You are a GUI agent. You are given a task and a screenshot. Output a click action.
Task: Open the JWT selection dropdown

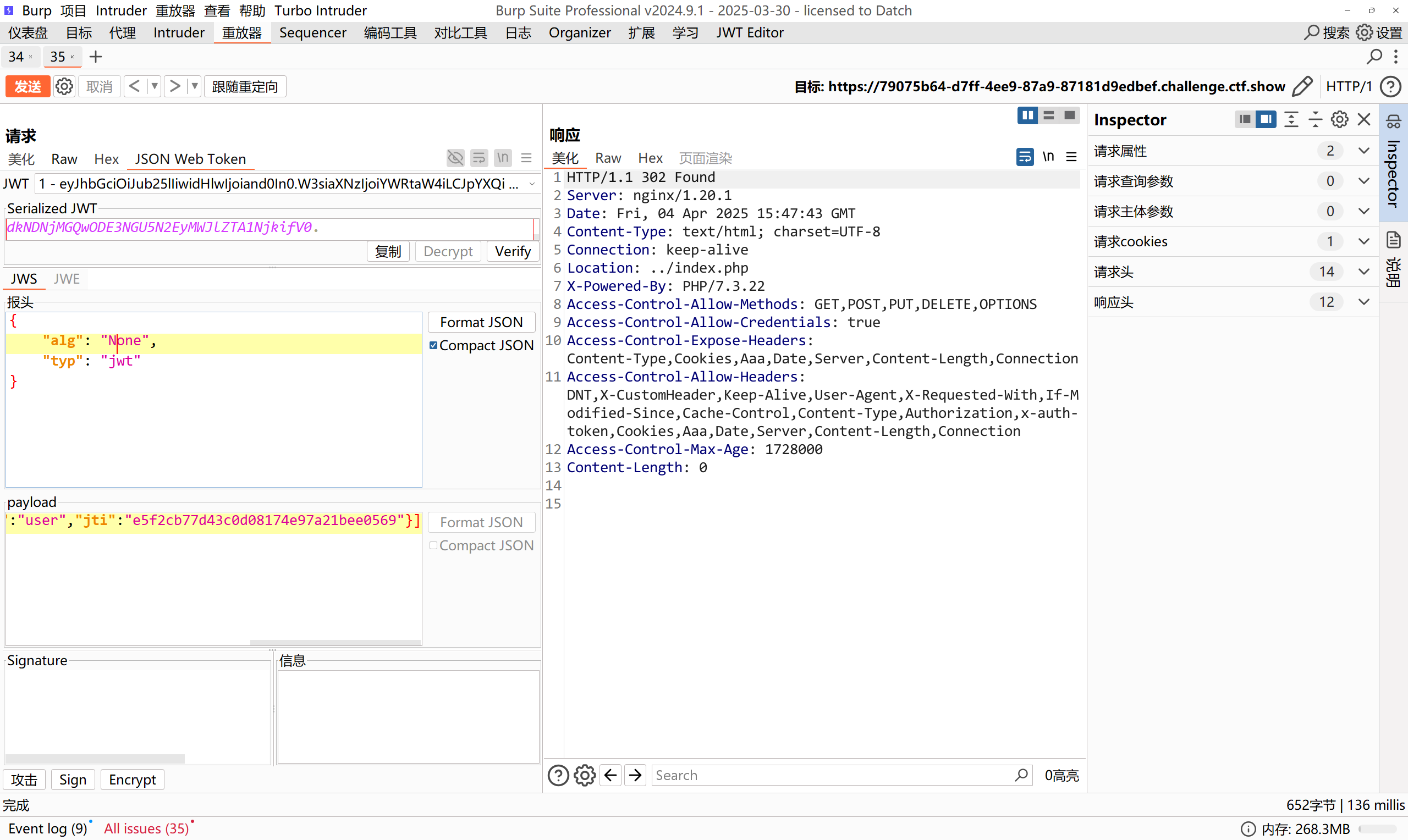pos(532,184)
